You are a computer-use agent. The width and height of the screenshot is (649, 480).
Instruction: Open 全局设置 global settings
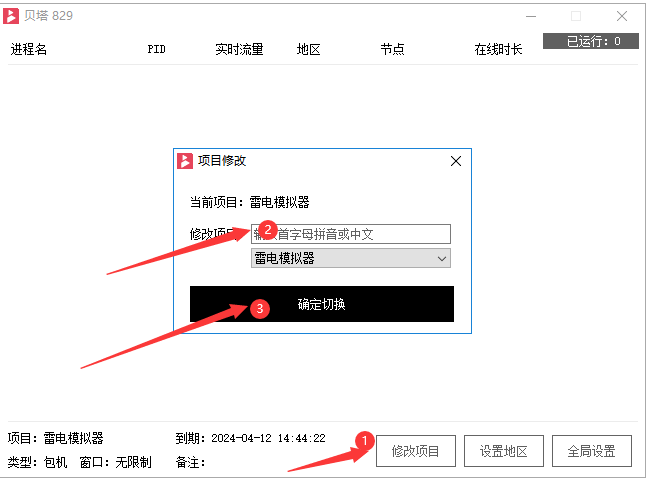click(x=592, y=451)
